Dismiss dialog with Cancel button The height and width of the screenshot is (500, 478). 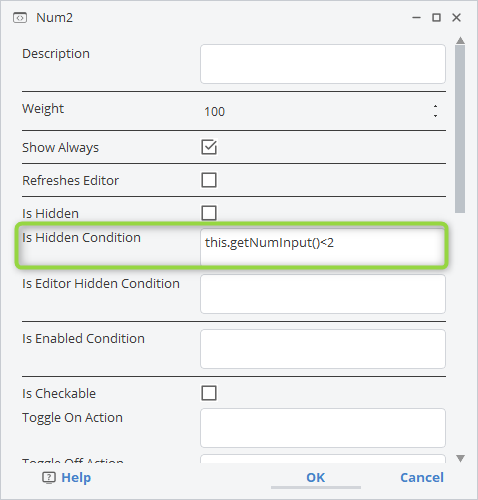click(422, 477)
